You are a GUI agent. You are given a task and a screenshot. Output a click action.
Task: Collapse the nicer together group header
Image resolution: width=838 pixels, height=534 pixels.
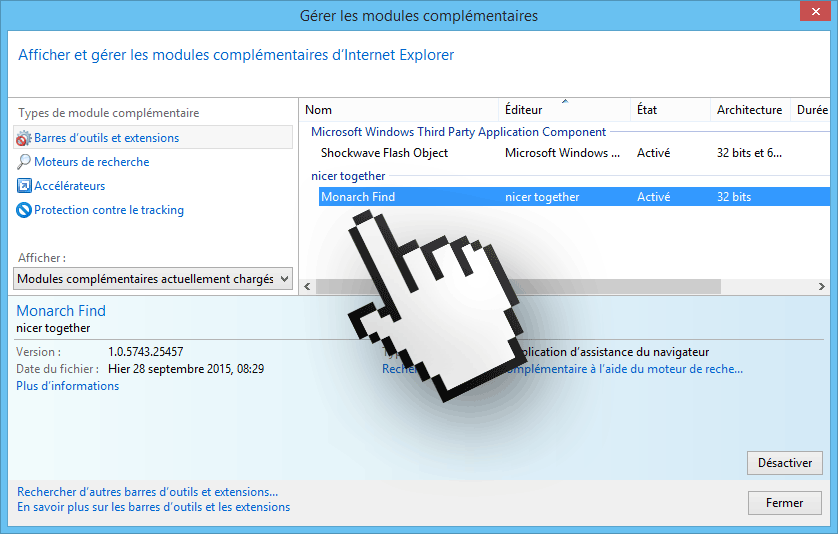coord(348,176)
